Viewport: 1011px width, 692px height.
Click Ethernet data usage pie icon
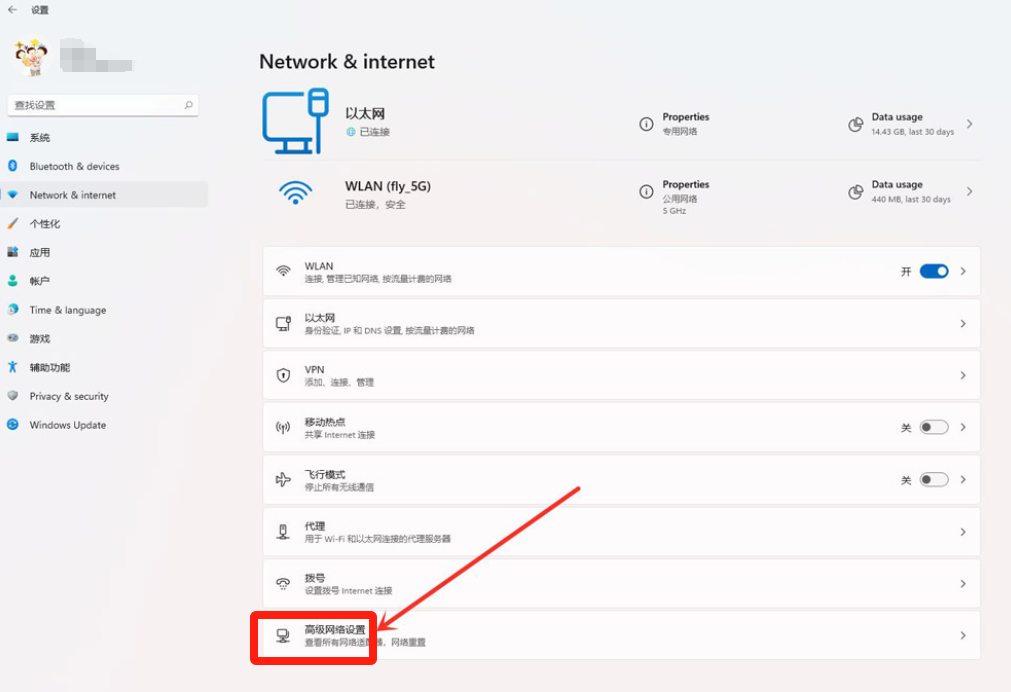pos(856,124)
